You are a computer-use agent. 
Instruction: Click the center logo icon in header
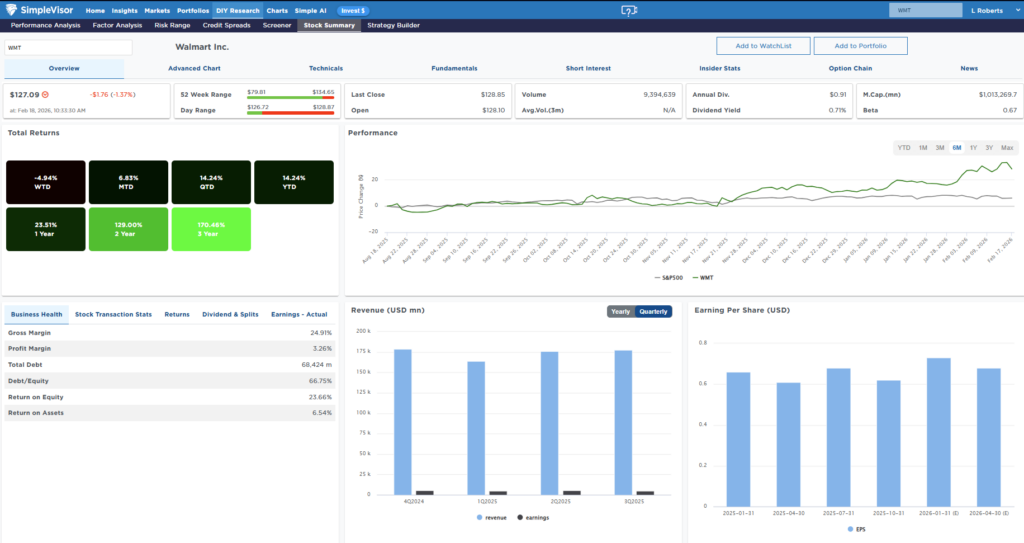click(x=630, y=10)
